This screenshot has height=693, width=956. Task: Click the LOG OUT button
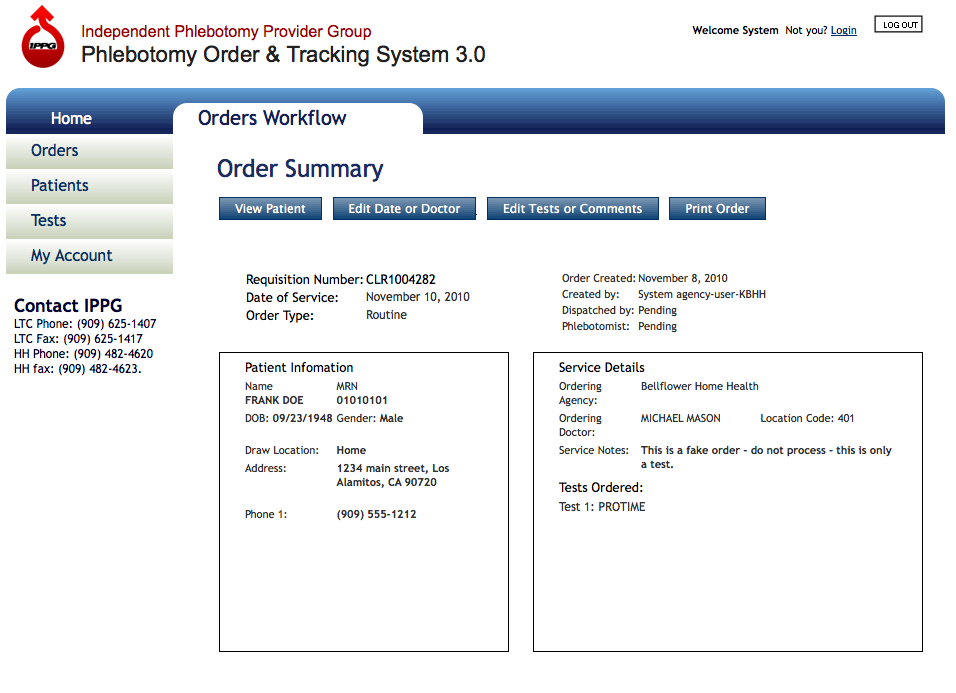[898, 25]
